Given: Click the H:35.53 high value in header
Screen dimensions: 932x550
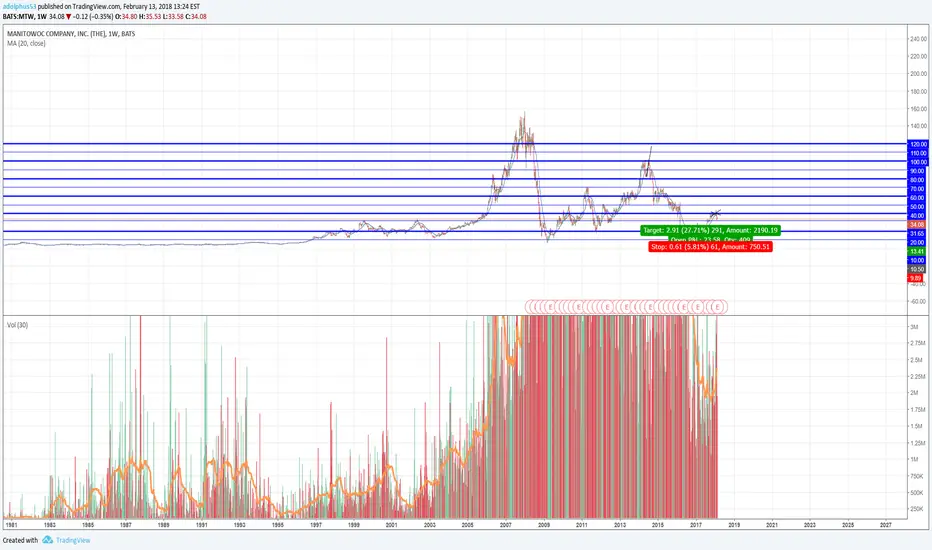Looking at the screenshot, I should [149, 17].
